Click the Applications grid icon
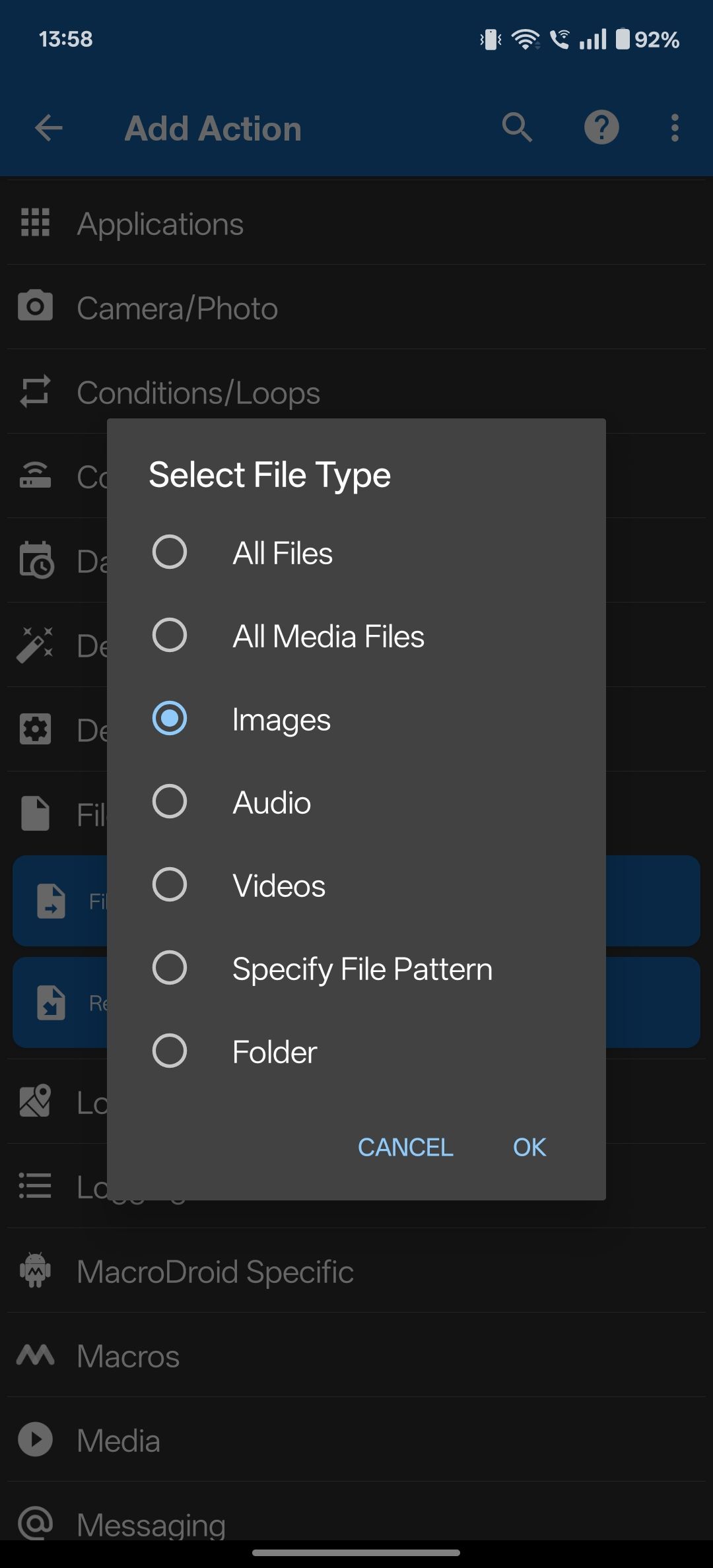The height and width of the screenshot is (1568, 713). [36, 222]
